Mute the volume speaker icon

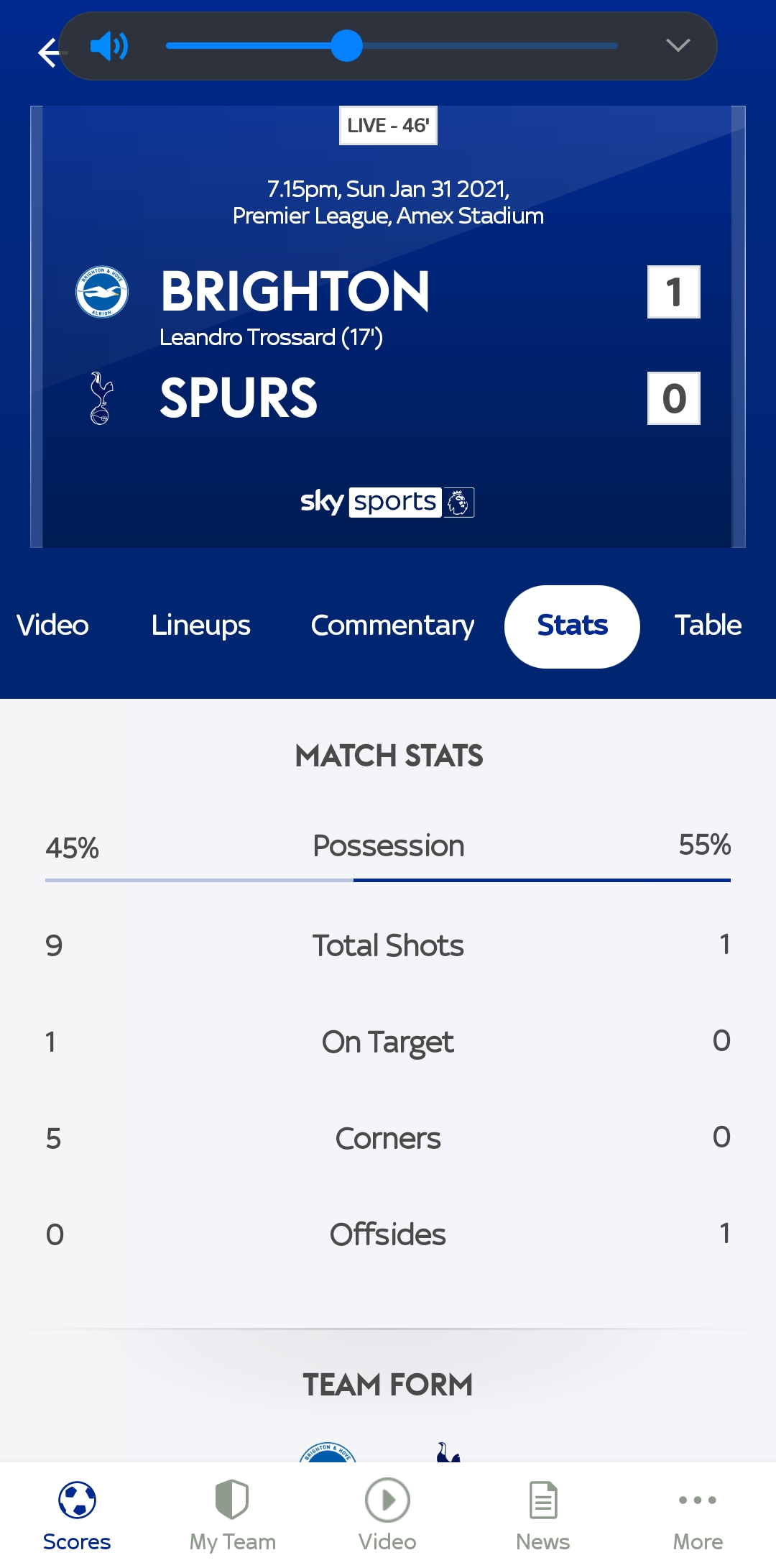coord(109,46)
